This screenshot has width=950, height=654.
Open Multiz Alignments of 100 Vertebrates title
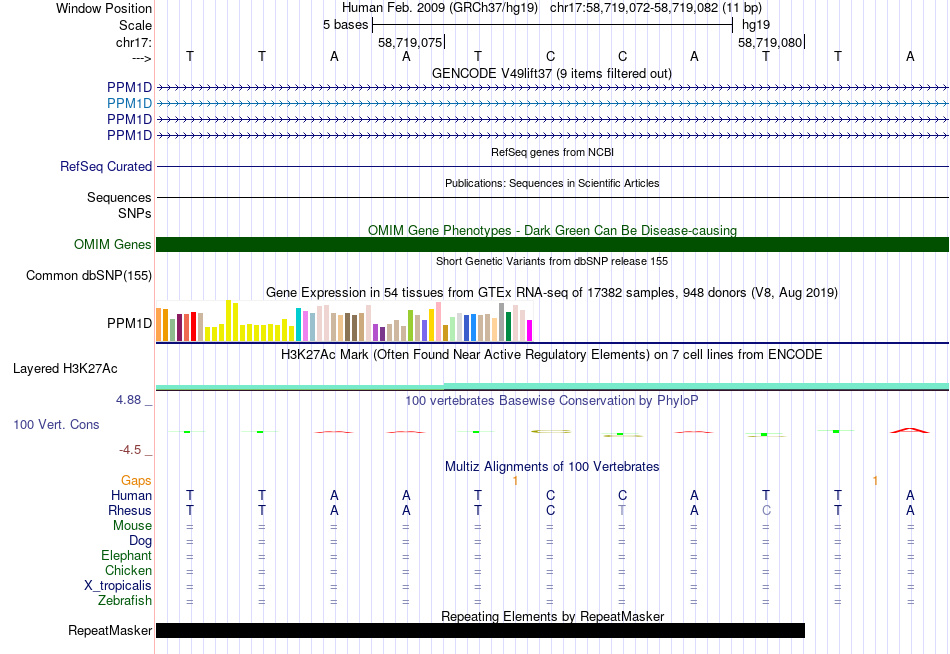(x=552, y=467)
